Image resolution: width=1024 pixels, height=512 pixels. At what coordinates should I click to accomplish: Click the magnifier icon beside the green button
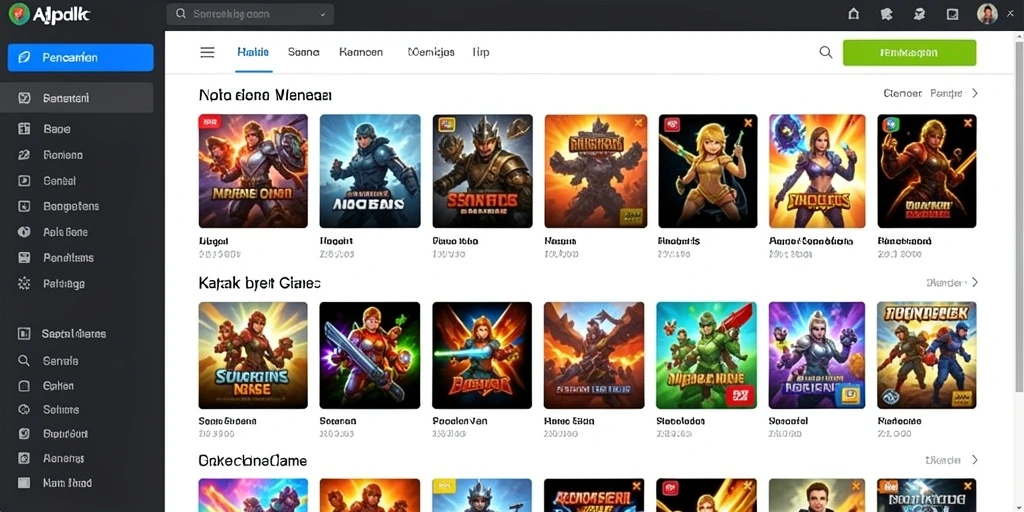point(825,52)
